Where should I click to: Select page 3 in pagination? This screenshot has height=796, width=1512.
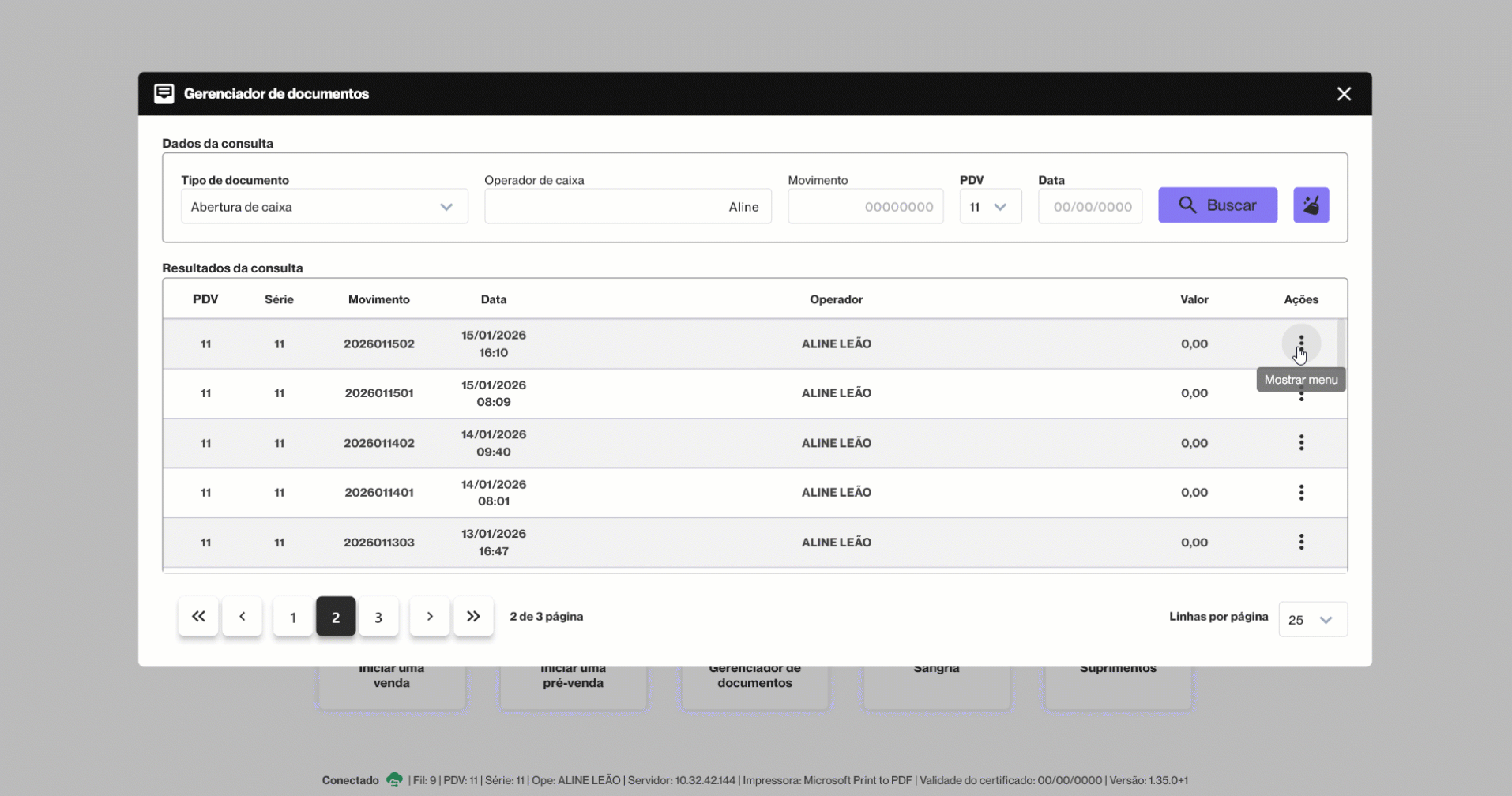(378, 617)
